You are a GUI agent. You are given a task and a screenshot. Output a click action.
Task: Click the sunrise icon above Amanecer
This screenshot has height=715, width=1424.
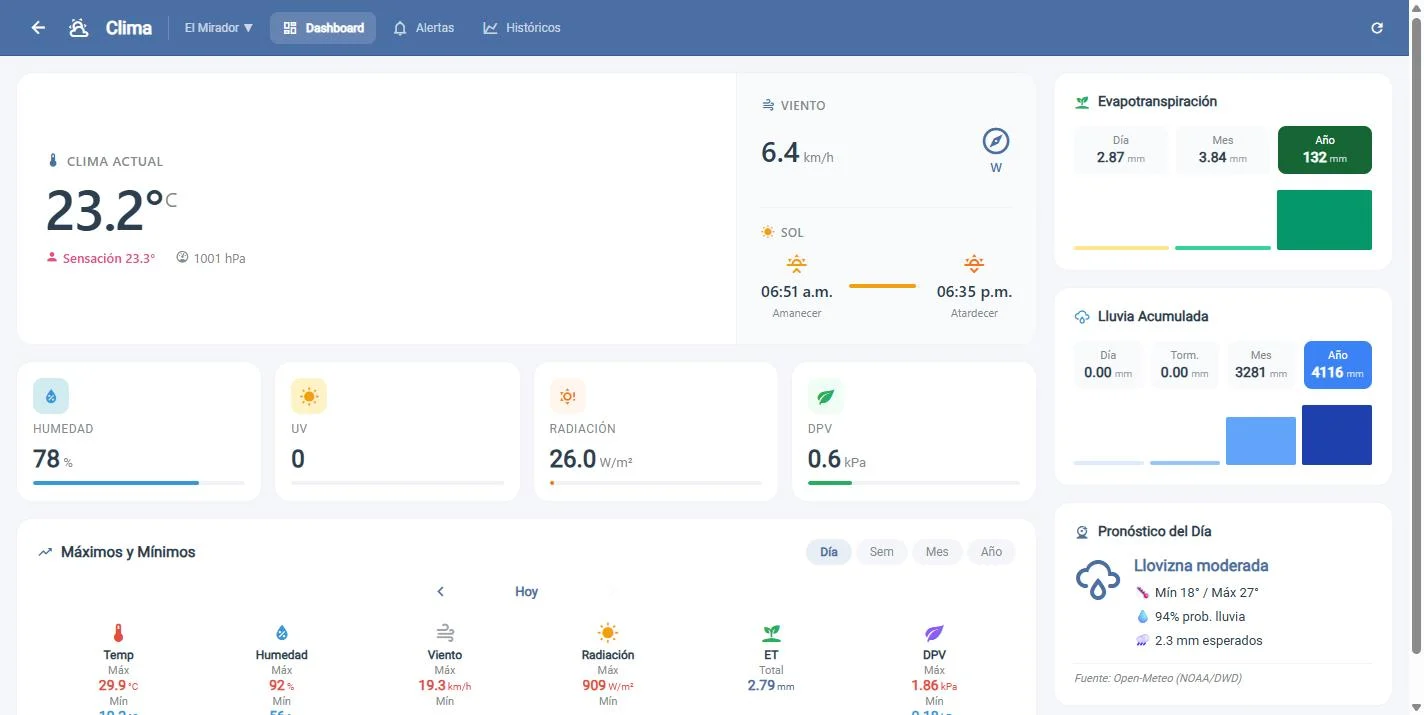pos(796,264)
